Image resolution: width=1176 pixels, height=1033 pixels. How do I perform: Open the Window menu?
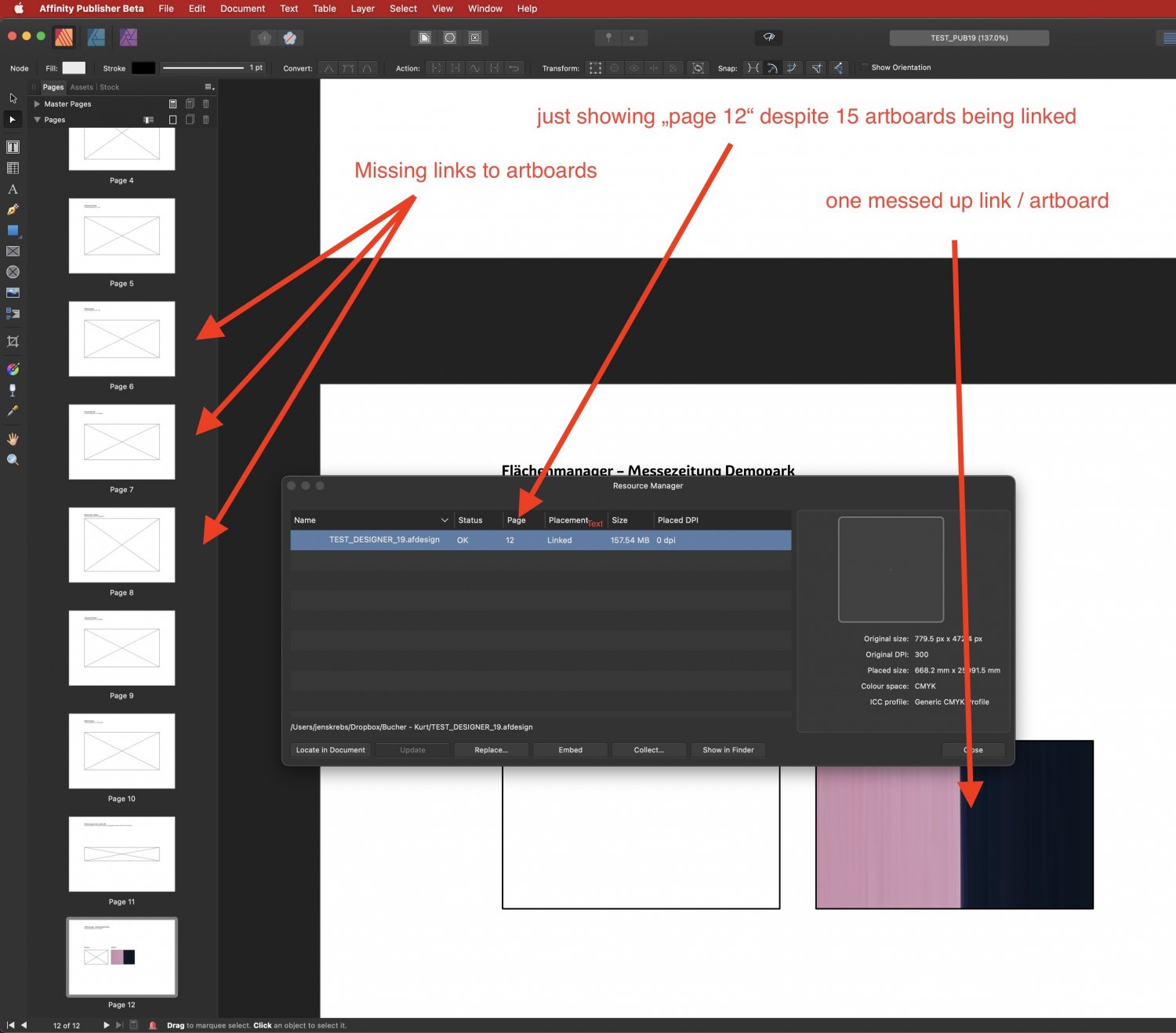click(x=485, y=9)
